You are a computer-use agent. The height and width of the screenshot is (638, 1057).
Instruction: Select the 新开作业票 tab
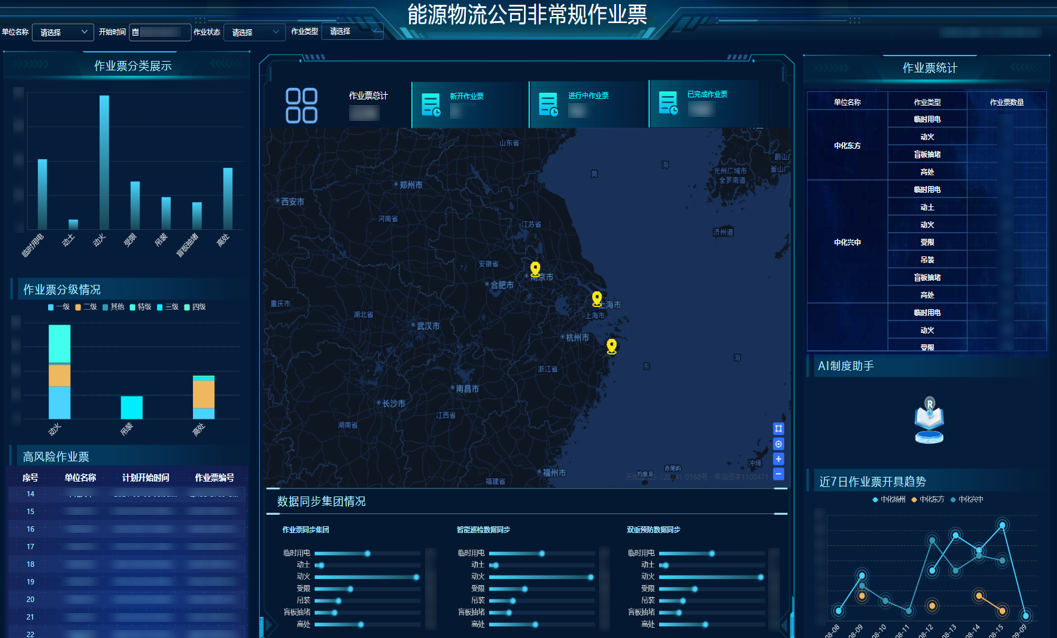pyautogui.click(x=469, y=103)
